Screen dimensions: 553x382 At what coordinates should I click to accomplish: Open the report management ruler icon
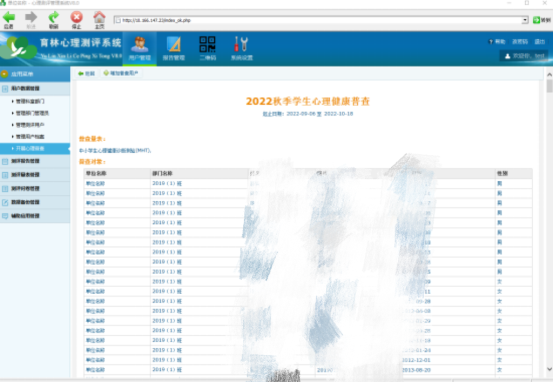point(174,48)
